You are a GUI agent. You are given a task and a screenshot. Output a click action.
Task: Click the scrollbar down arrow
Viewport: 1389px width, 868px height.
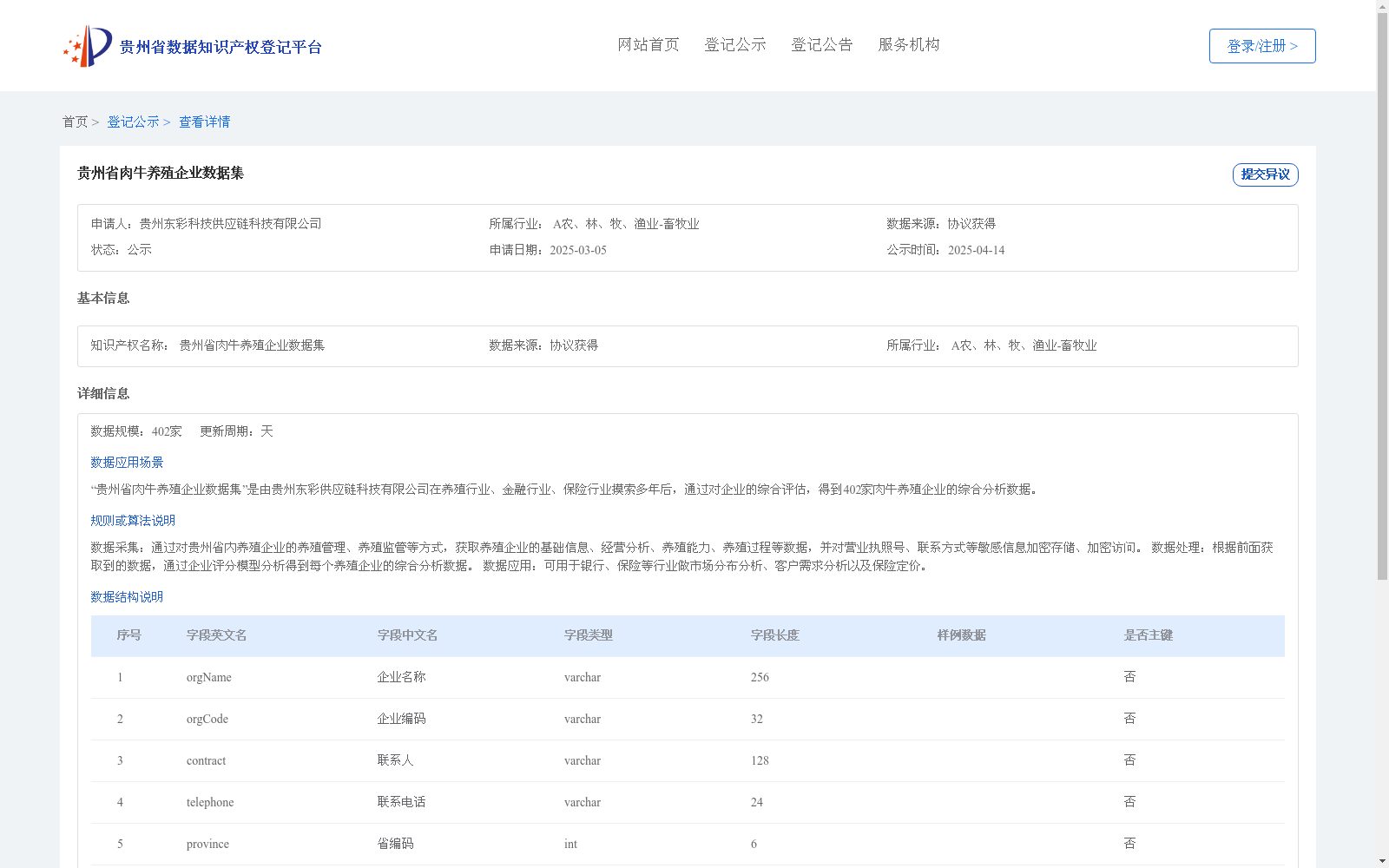click(1383, 862)
